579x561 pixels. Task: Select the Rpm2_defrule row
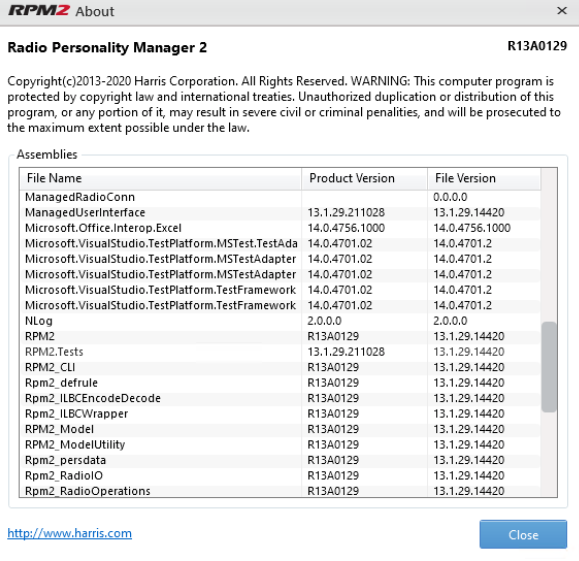tap(280, 383)
